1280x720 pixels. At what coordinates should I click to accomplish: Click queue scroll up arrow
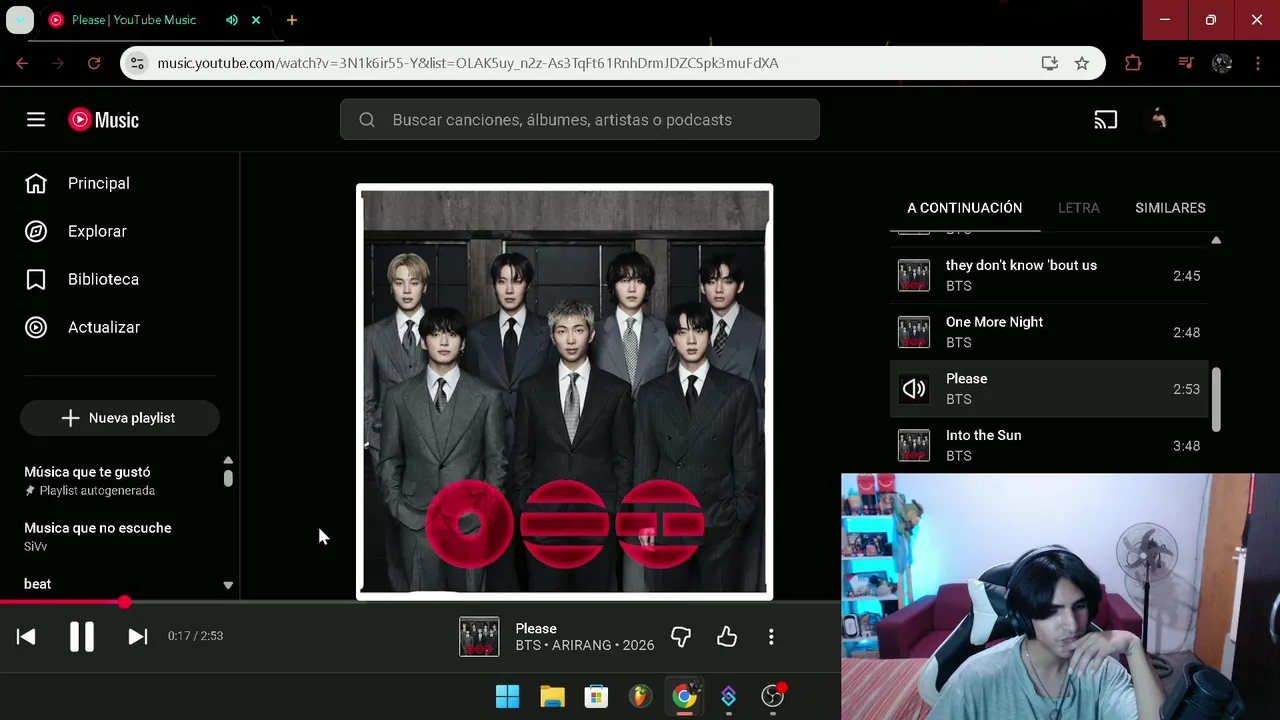(1216, 240)
